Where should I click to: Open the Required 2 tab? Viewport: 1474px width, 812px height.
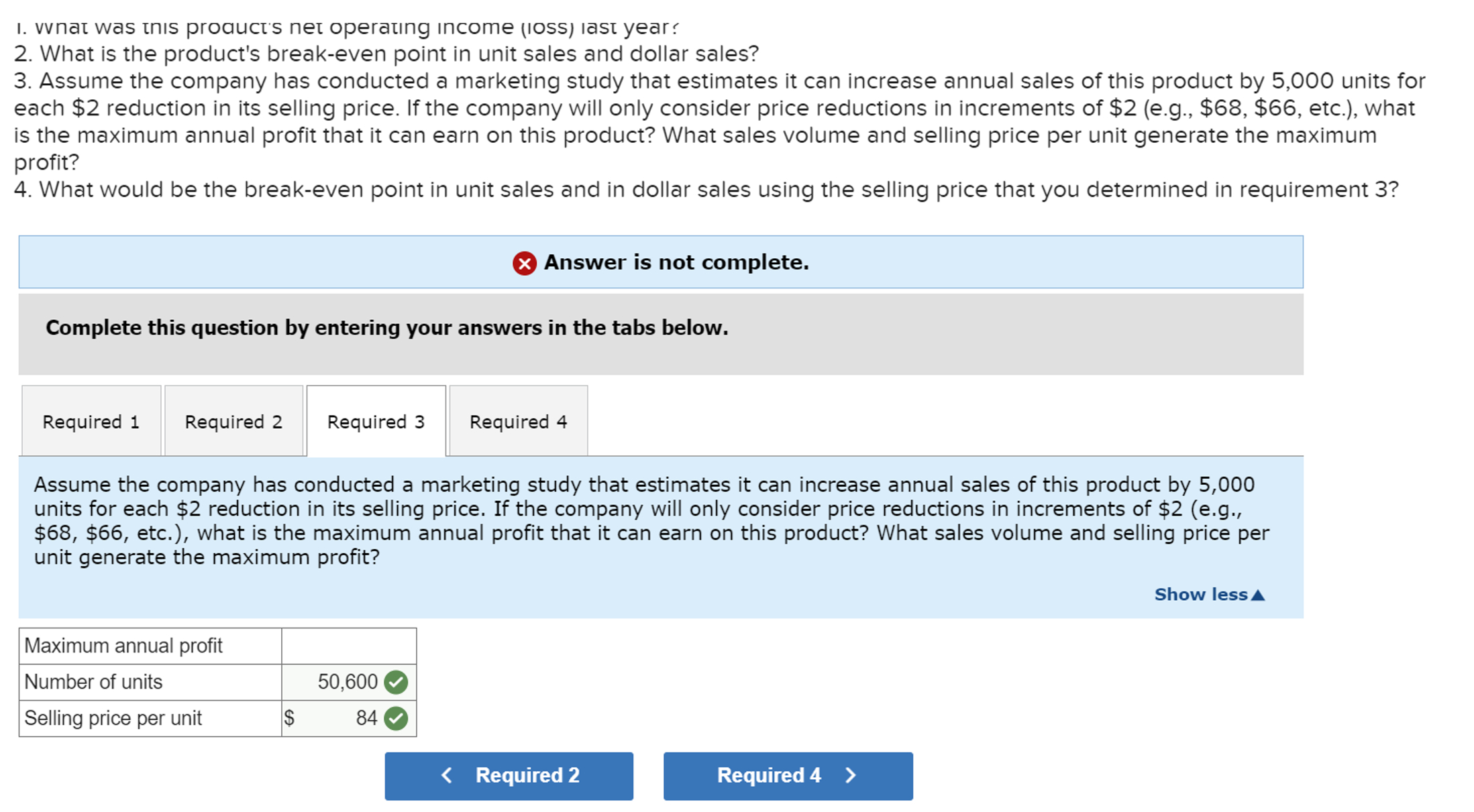coord(233,421)
